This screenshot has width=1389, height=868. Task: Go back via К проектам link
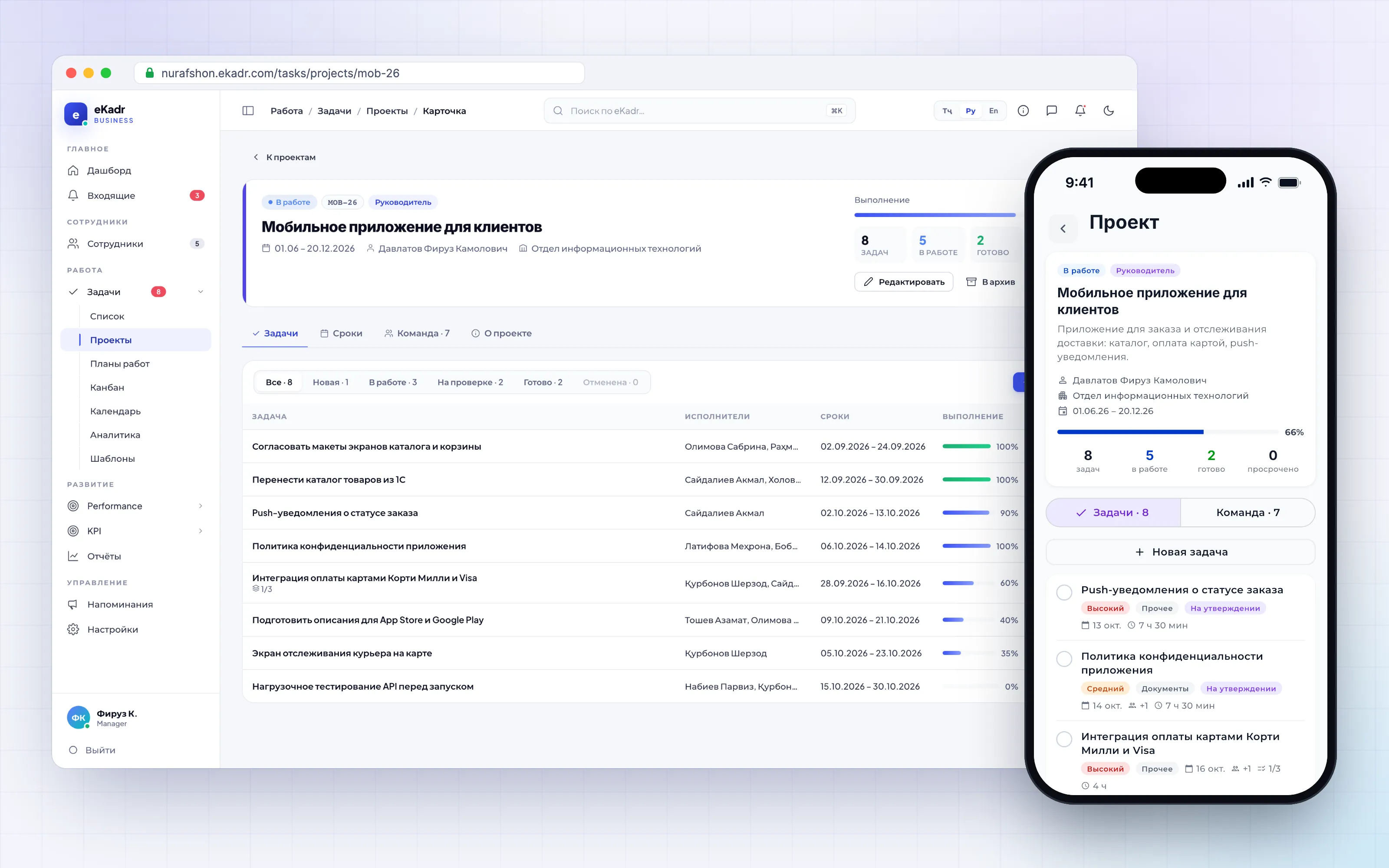[285, 157]
